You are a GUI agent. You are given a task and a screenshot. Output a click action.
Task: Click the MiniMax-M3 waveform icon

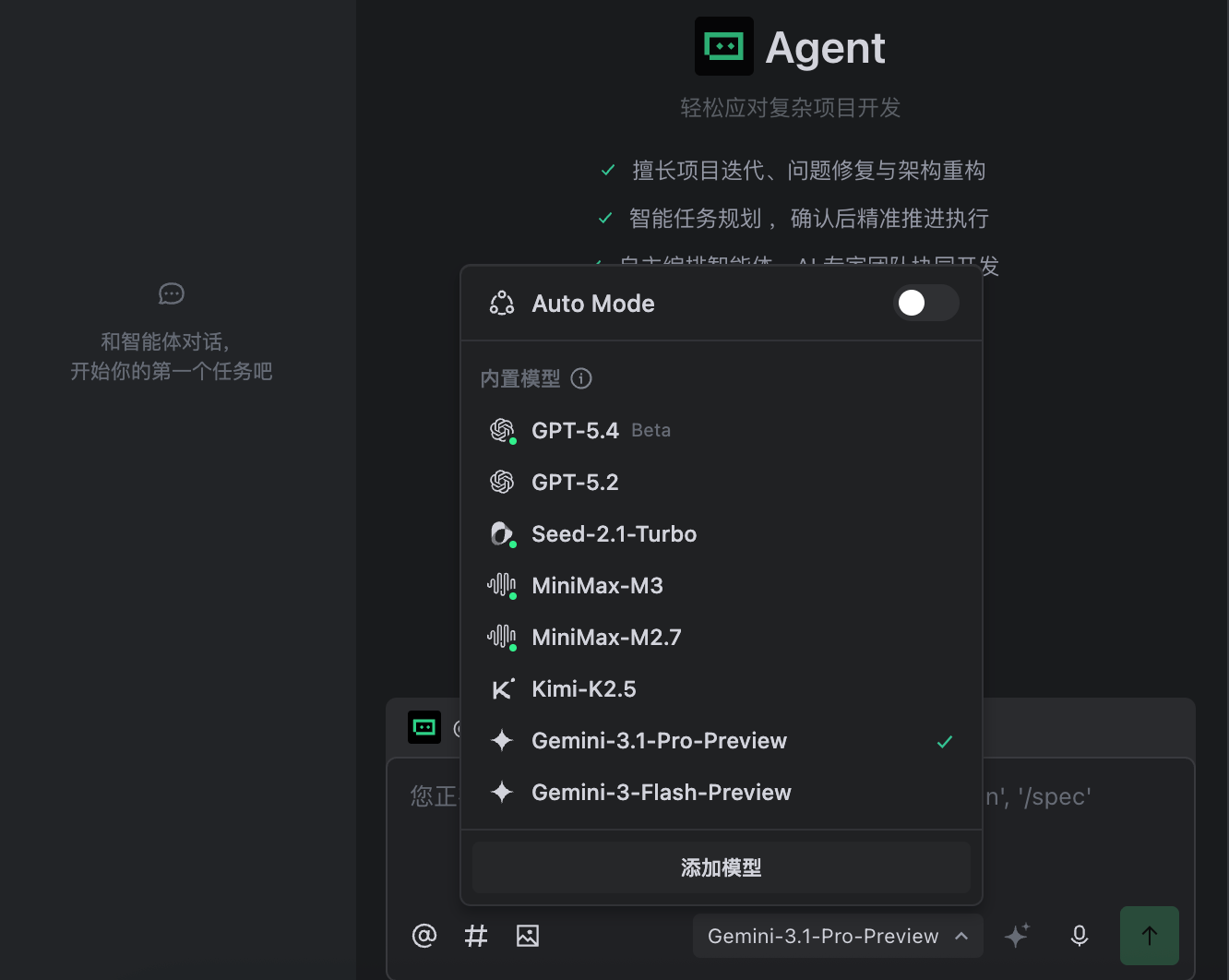[x=502, y=585]
